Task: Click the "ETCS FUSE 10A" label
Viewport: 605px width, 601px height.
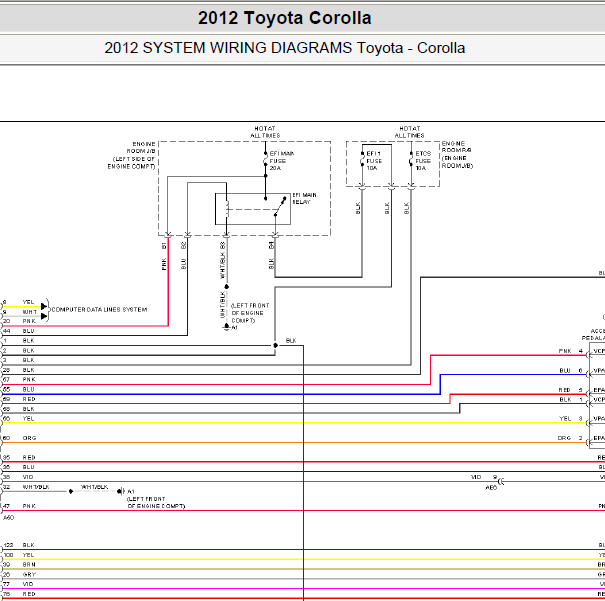Action: click(423, 161)
